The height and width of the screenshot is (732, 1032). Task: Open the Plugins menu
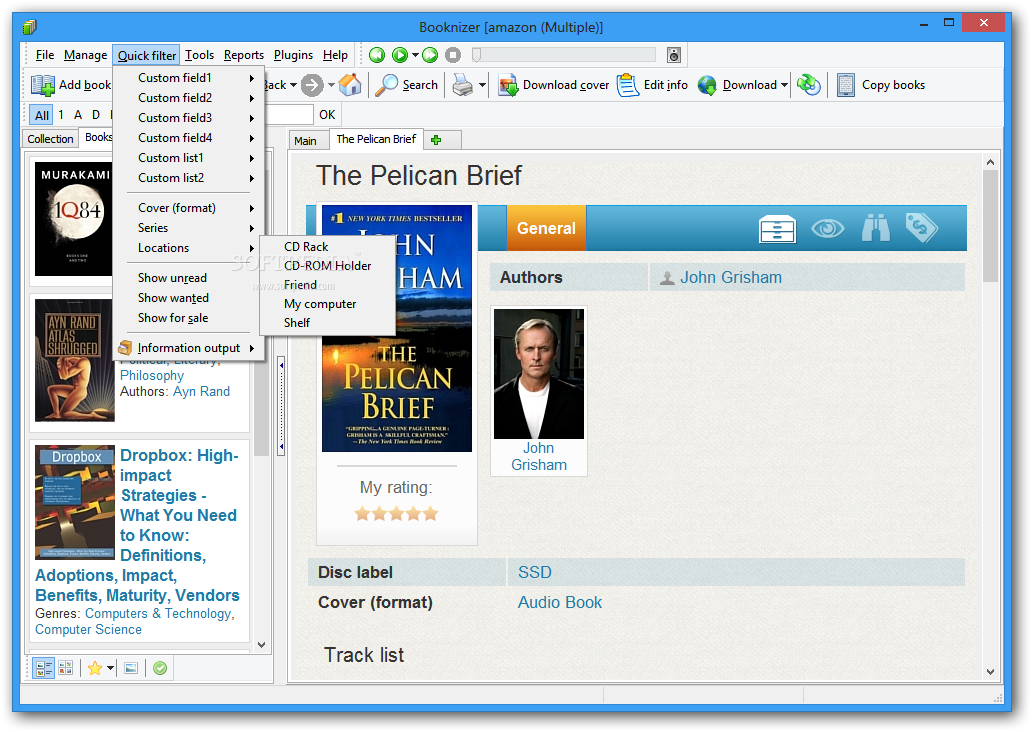294,55
